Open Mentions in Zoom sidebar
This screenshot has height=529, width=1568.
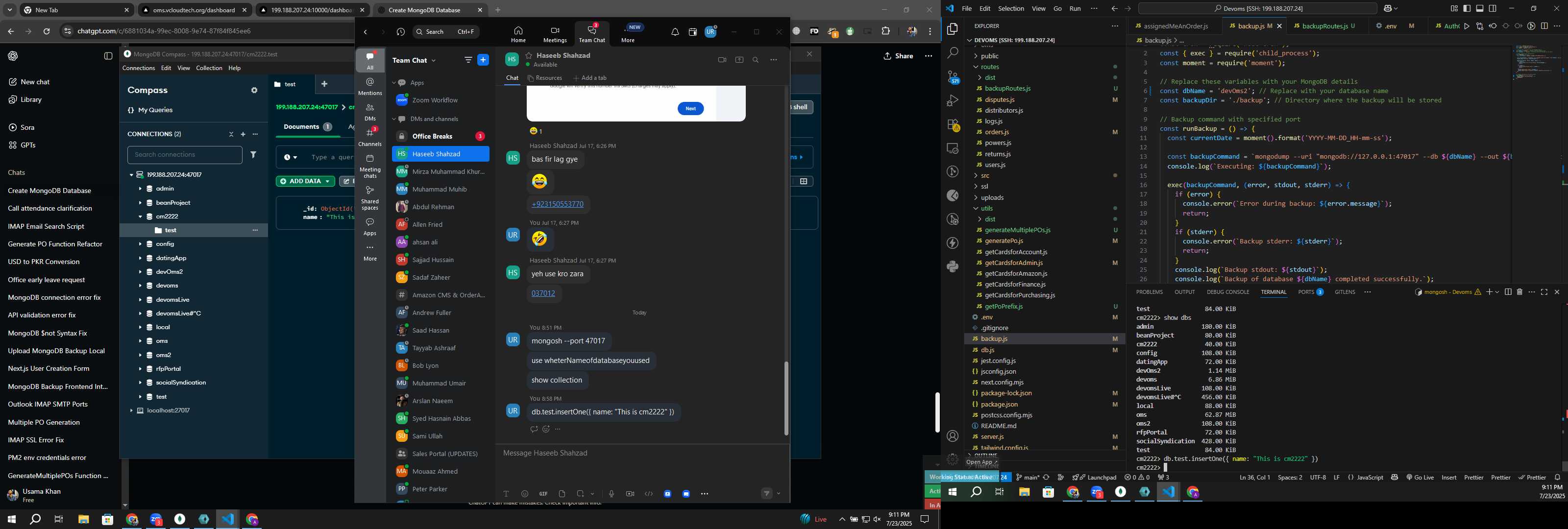click(370, 86)
